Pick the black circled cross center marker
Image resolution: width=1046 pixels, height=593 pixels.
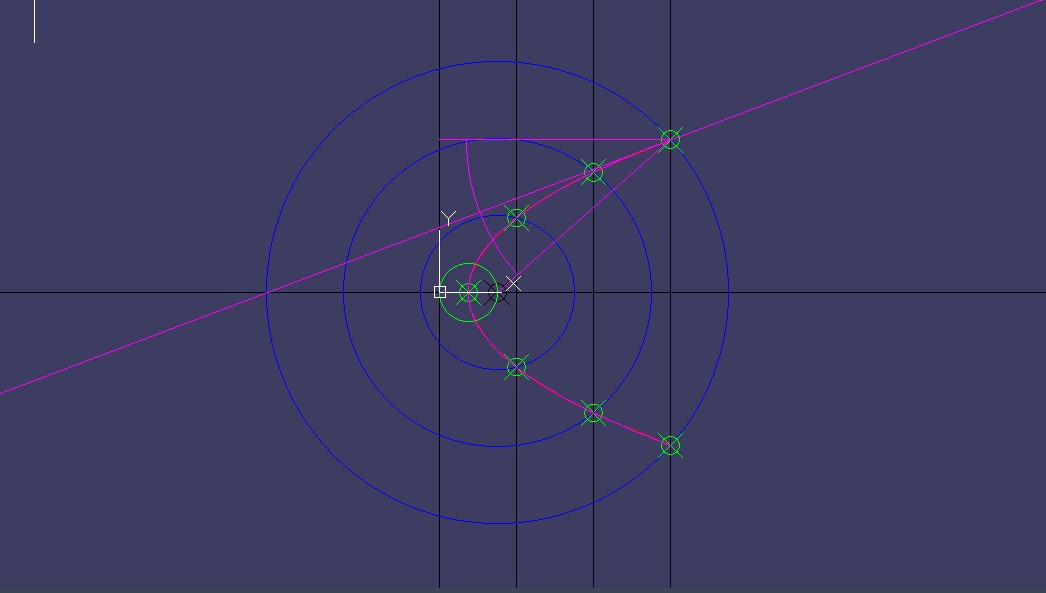[x=497, y=293]
